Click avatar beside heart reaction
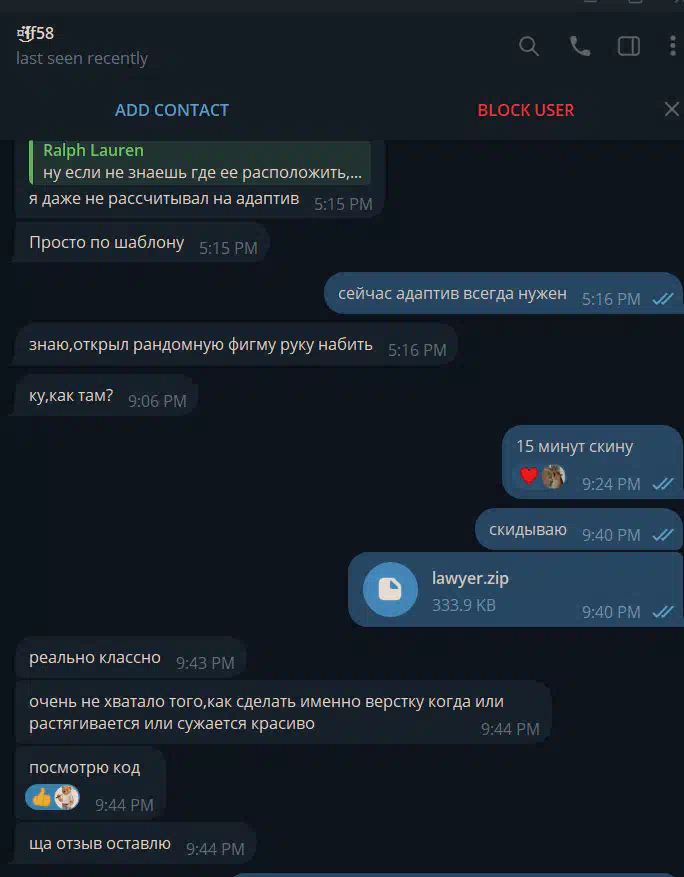The image size is (684, 877). click(553, 476)
